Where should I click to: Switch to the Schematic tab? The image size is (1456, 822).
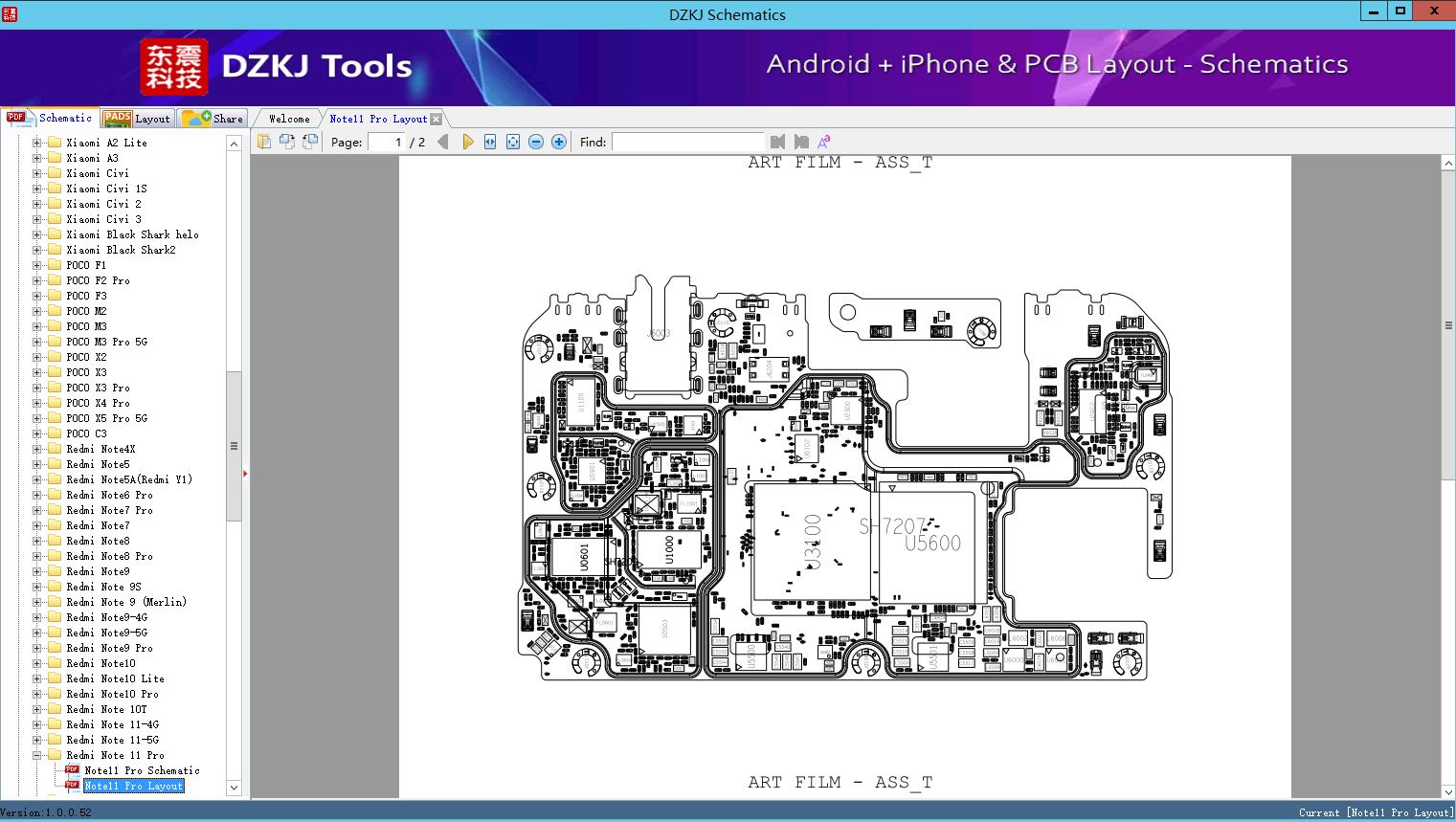coord(50,118)
